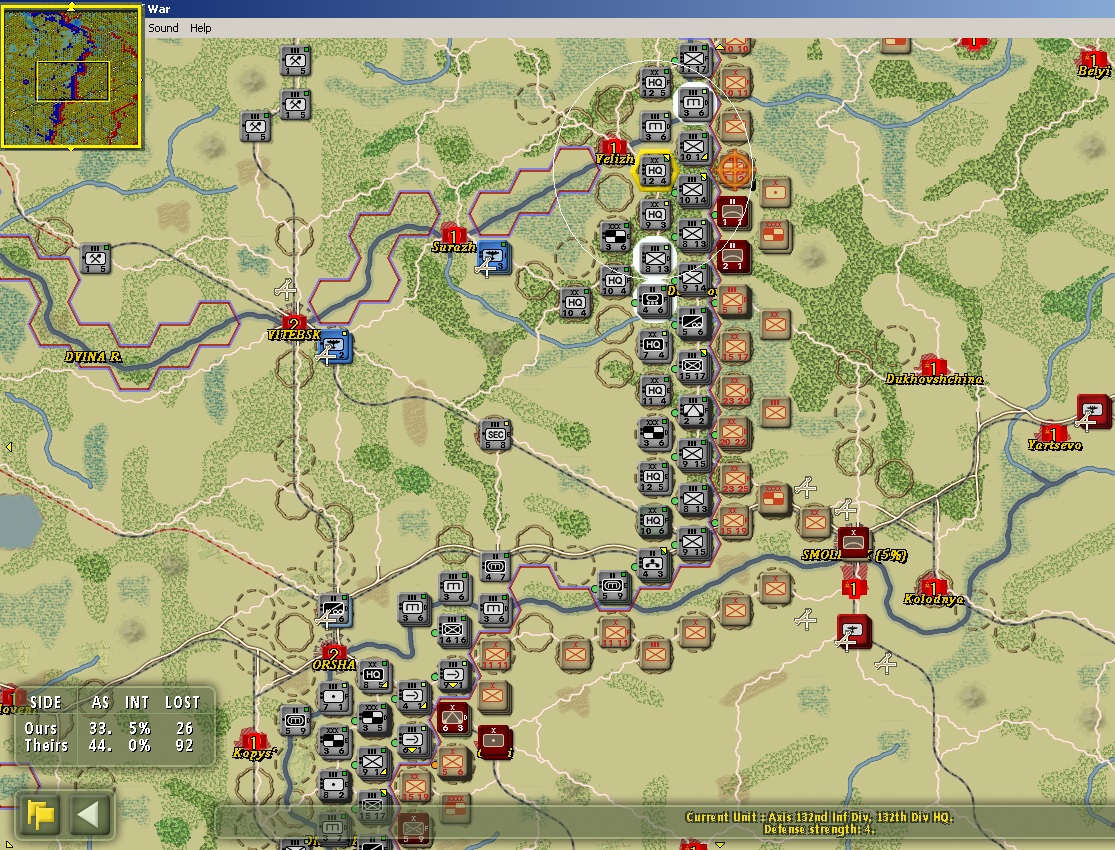This screenshot has height=850, width=1115.
Task: Click the "DVINA R." river label
Action: coord(93,356)
